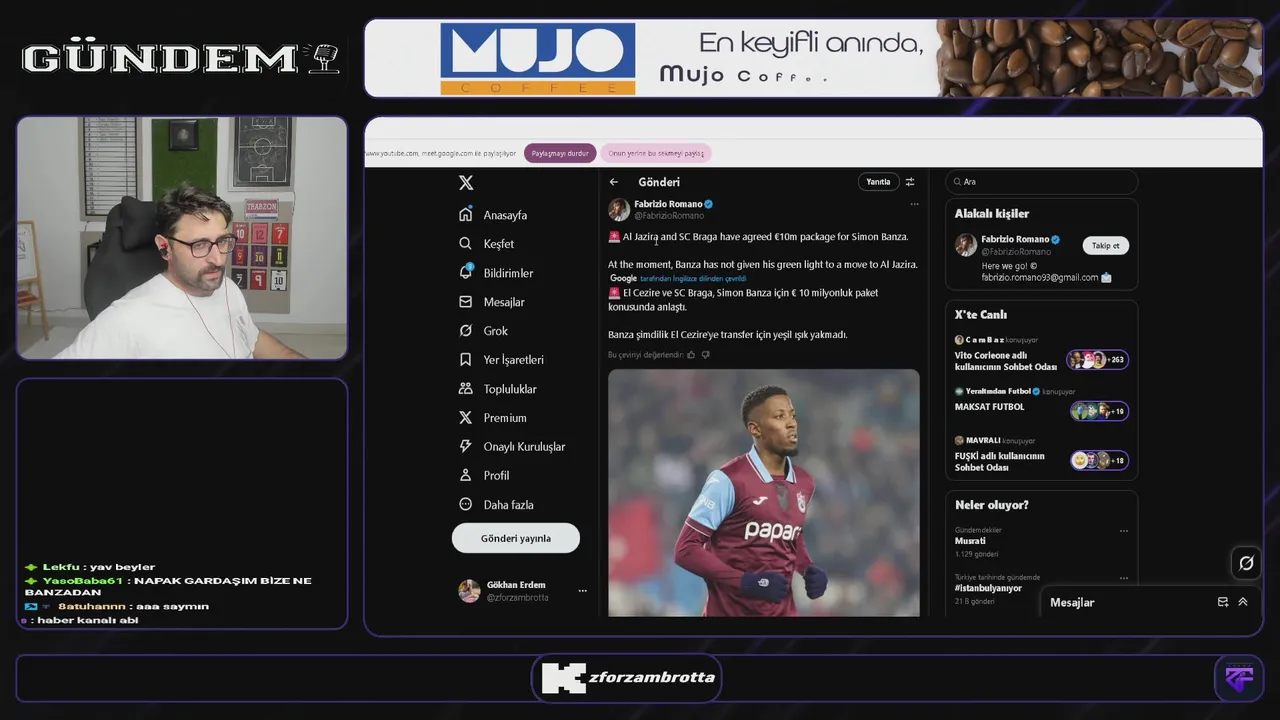This screenshot has height=720, width=1280.
Task: Click the Yanıtla button
Action: click(878, 182)
